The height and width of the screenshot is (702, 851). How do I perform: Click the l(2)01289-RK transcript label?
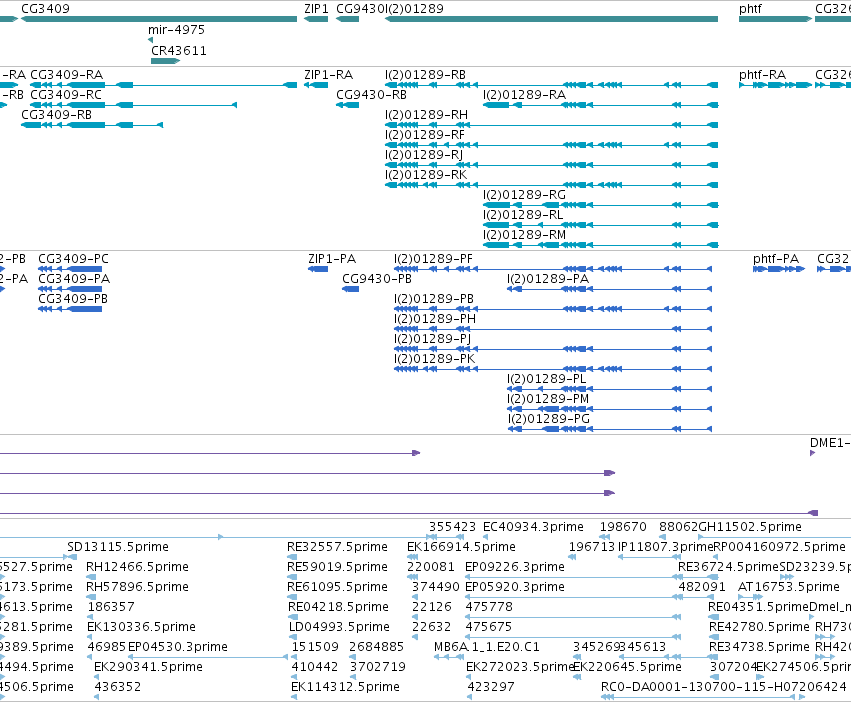426,175
